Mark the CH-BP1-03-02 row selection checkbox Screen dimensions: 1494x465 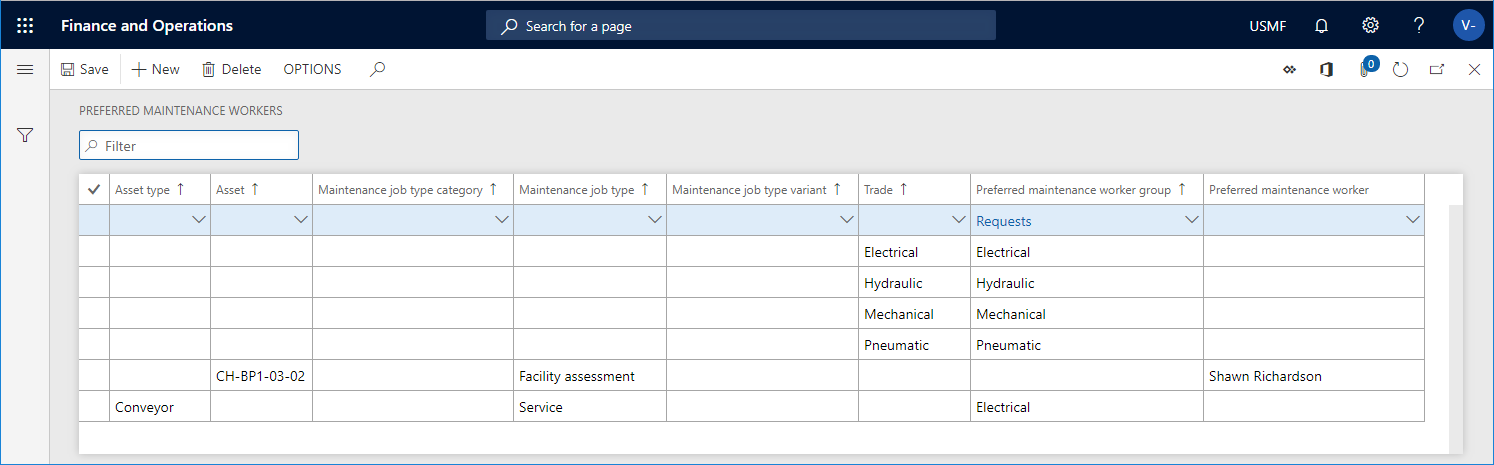click(x=94, y=376)
